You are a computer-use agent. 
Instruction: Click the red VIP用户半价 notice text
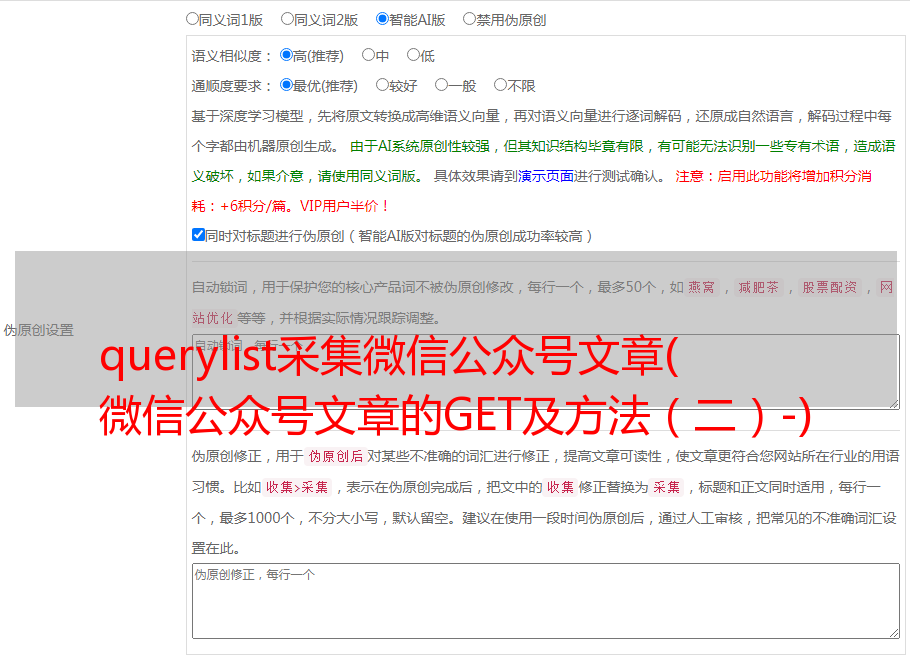click(344, 206)
